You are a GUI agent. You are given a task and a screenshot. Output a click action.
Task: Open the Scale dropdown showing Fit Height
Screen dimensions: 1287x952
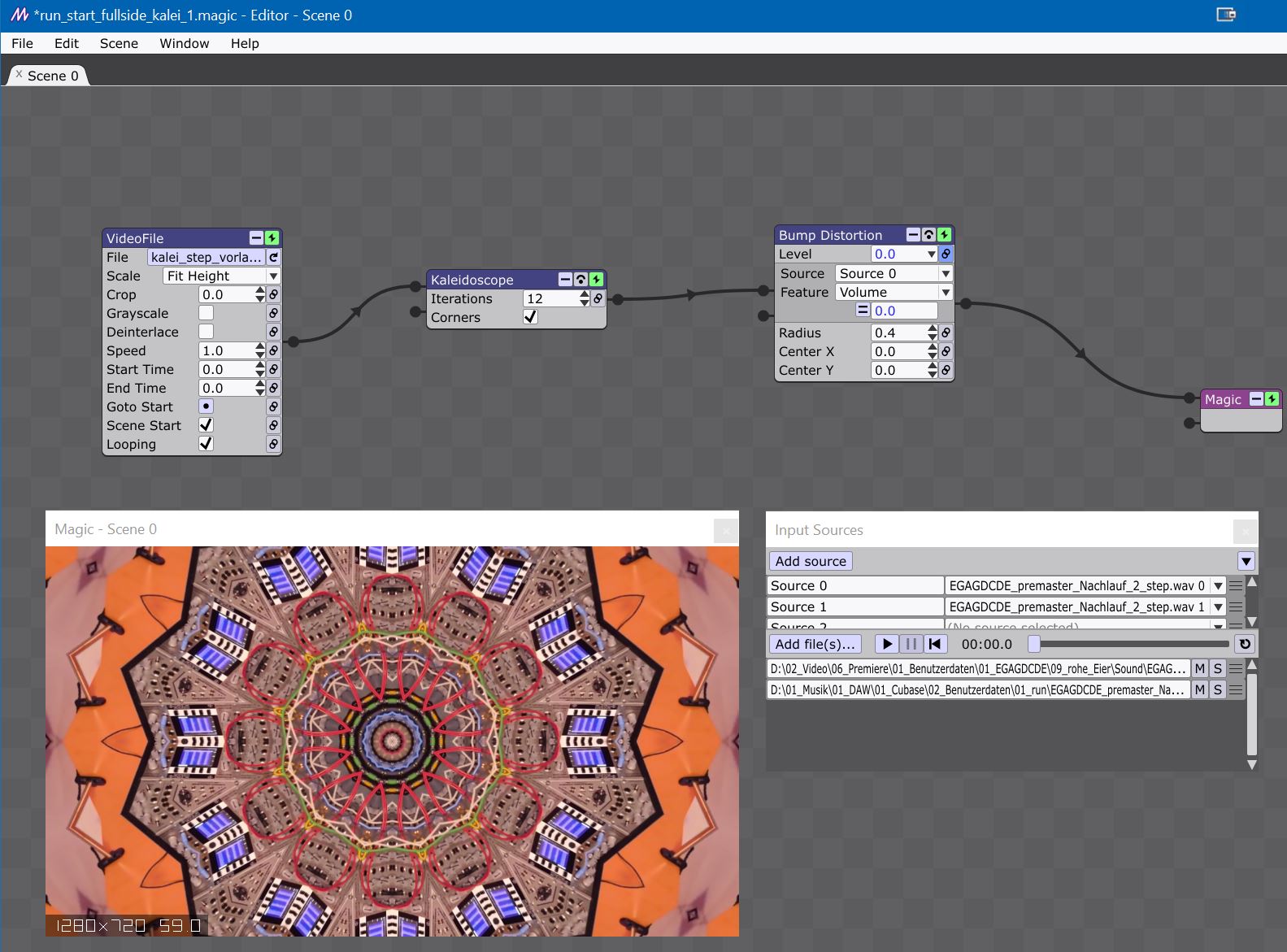[x=222, y=276]
